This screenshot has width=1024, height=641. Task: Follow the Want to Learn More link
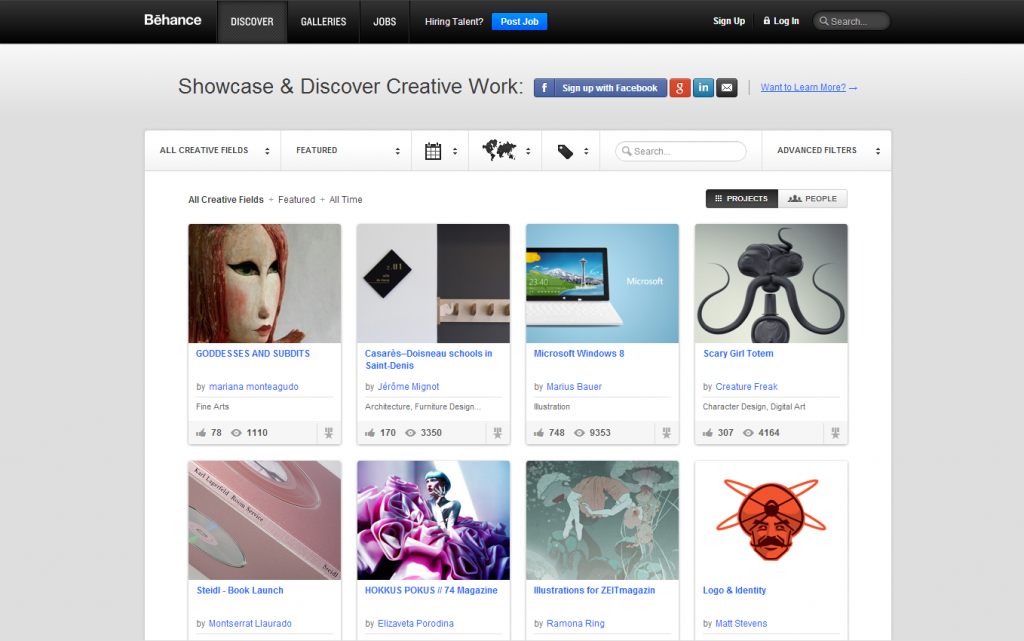[x=803, y=87]
